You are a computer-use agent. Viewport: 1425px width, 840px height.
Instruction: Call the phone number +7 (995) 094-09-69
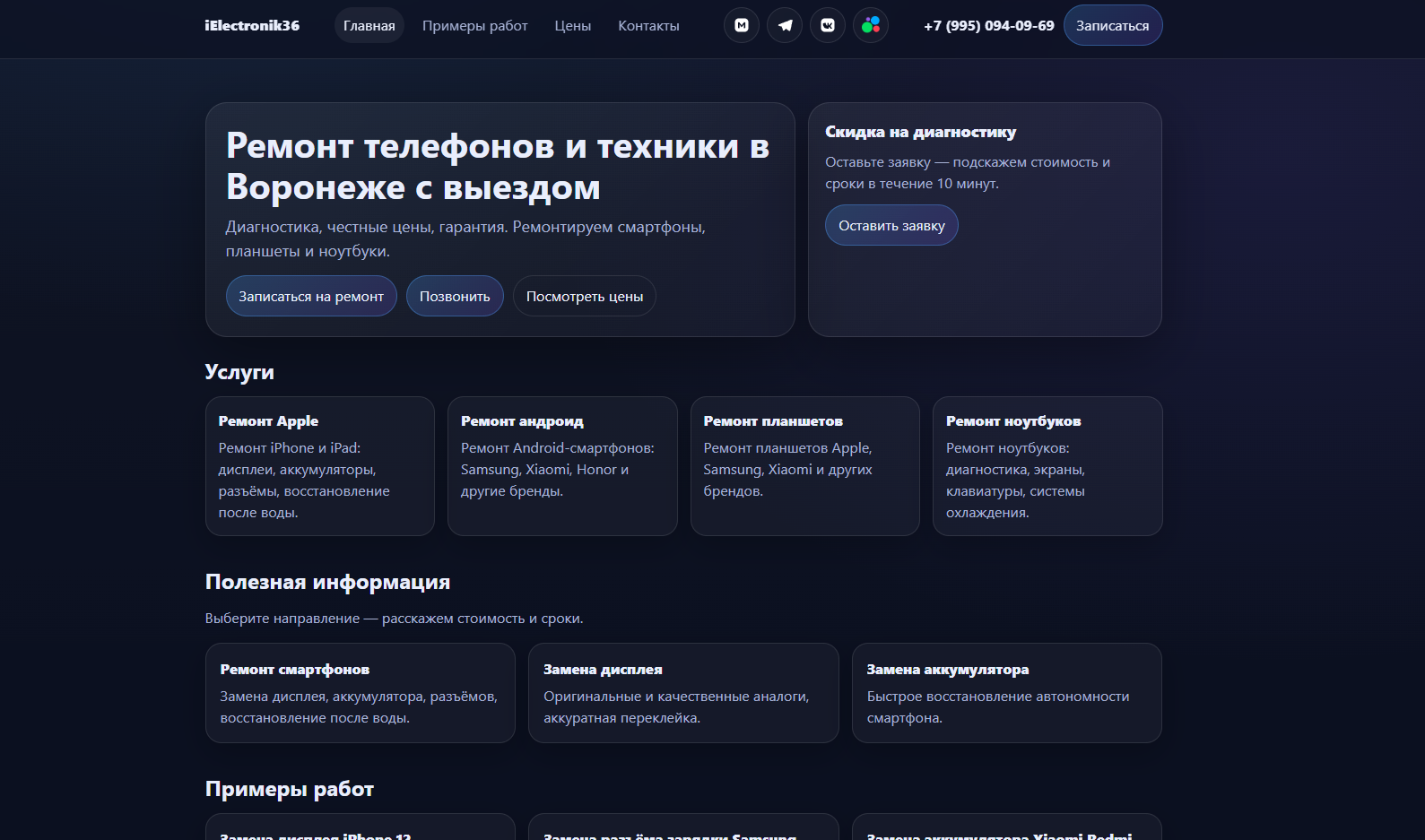click(988, 26)
